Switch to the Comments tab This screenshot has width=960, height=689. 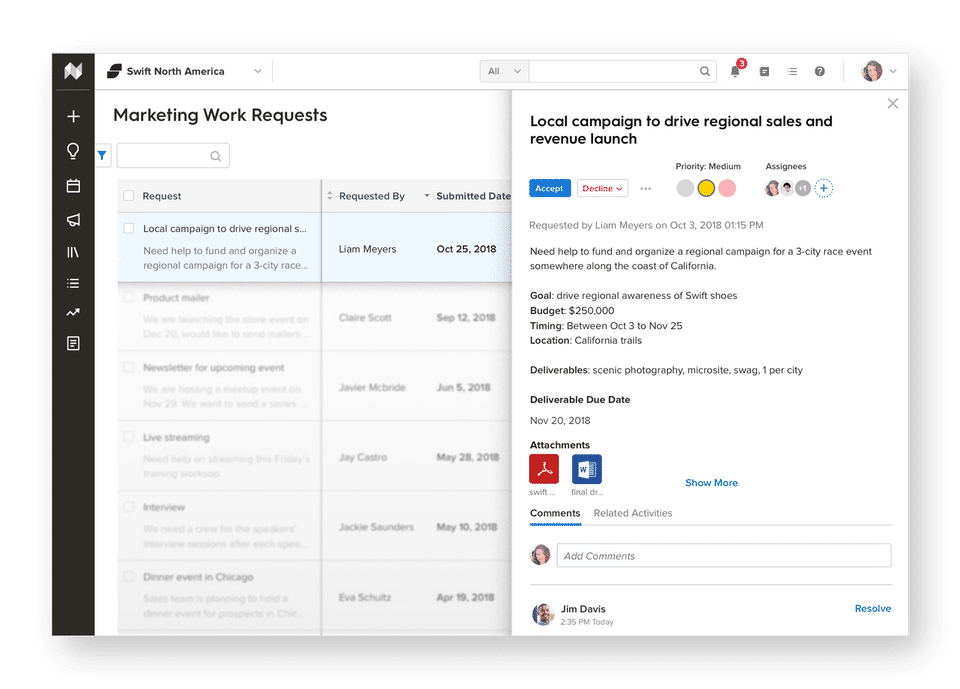point(555,513)
